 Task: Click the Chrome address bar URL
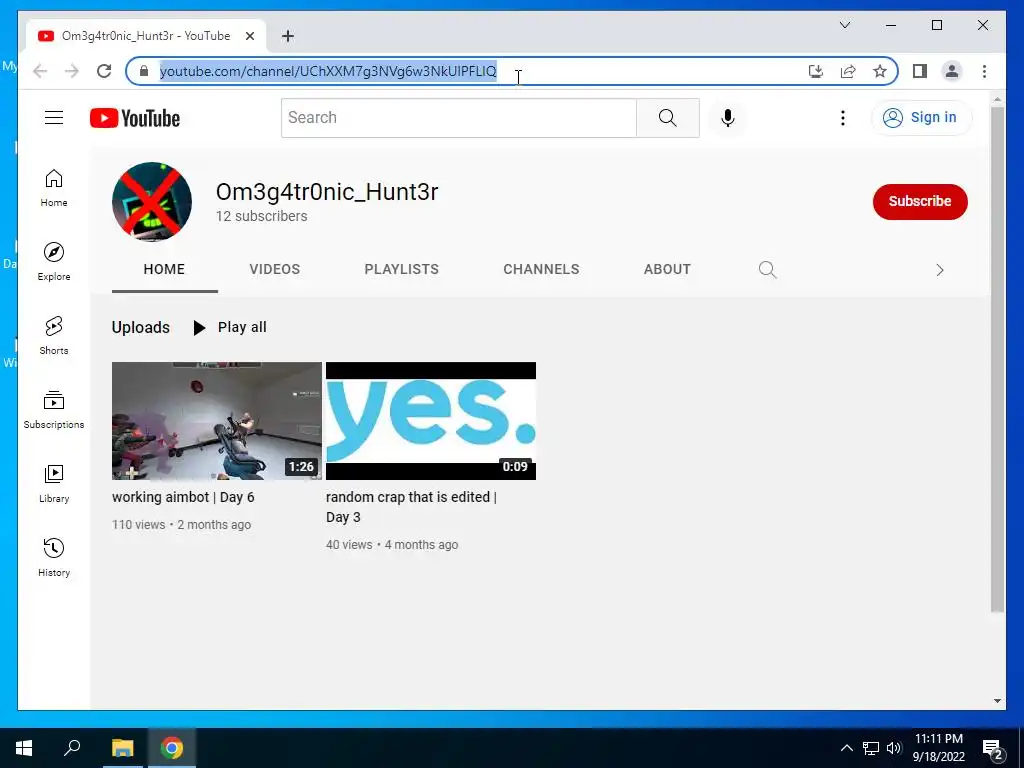(328, 71)
